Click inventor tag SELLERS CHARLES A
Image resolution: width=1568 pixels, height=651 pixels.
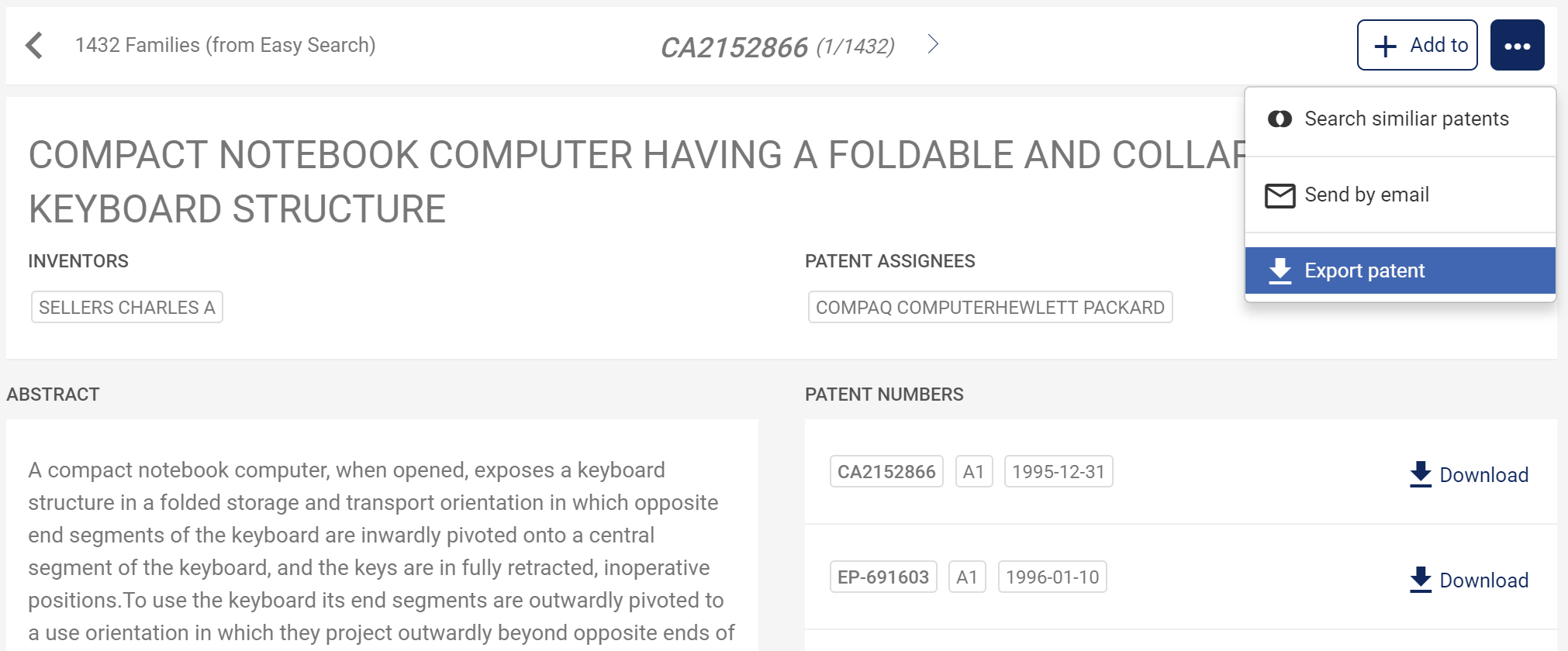pyautogui.click(x=127, y=308)
